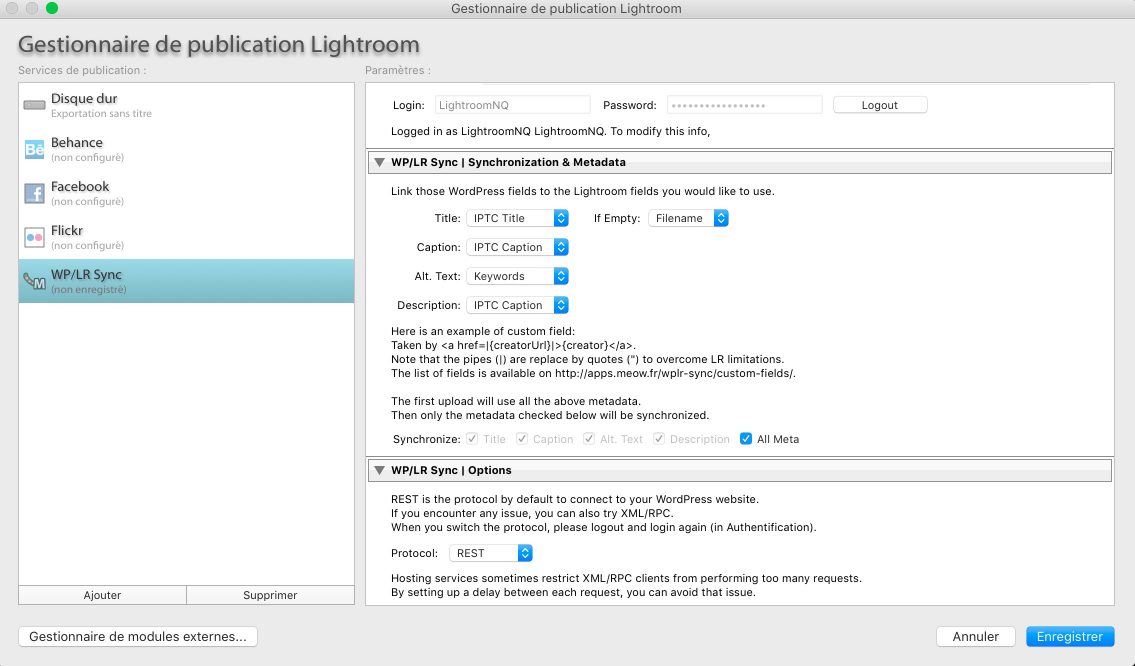This screenshot has height=666, width=1135.
Task: Open the Alt. Text dropdown (Keywords)
Action: pos(518,276)
